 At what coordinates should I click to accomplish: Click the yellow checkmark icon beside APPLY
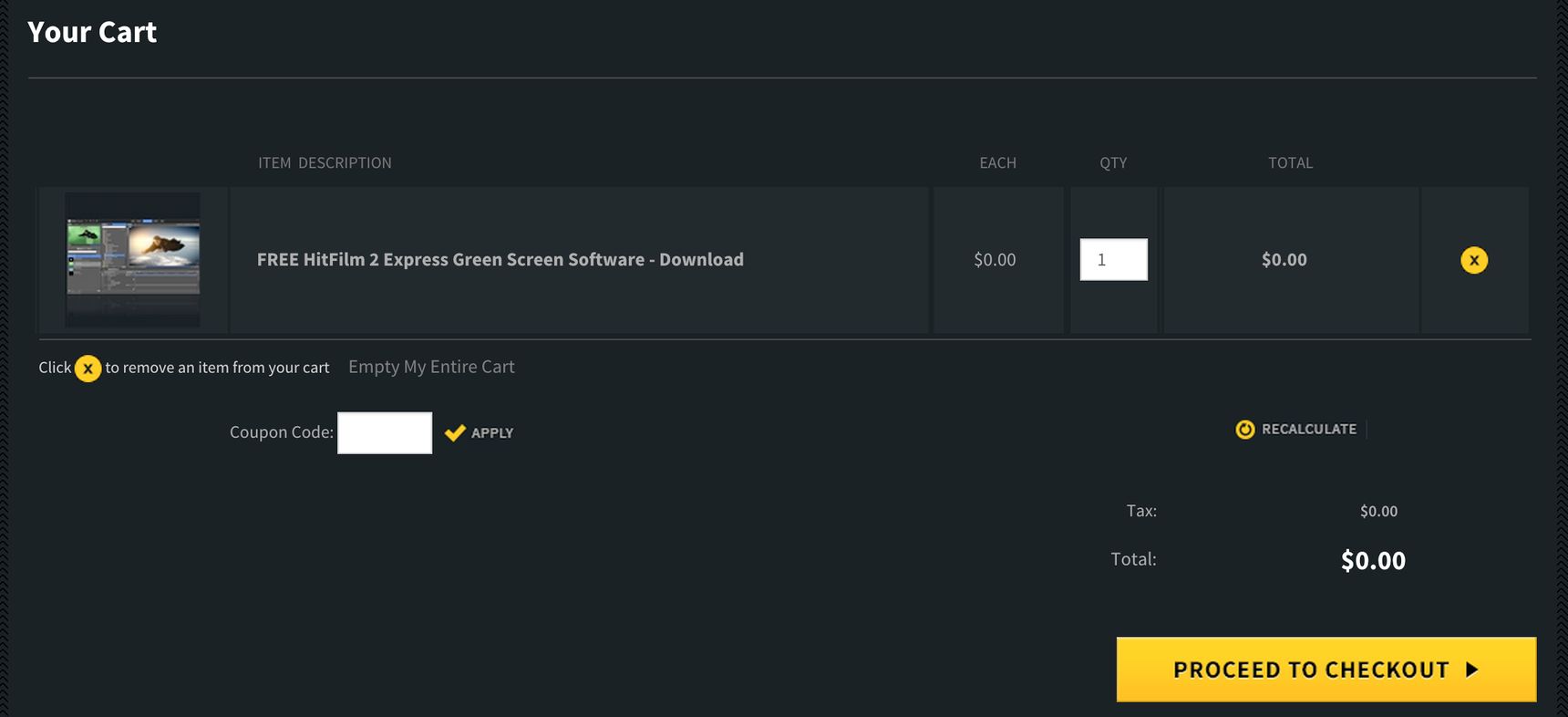click(x=455, y=432)
